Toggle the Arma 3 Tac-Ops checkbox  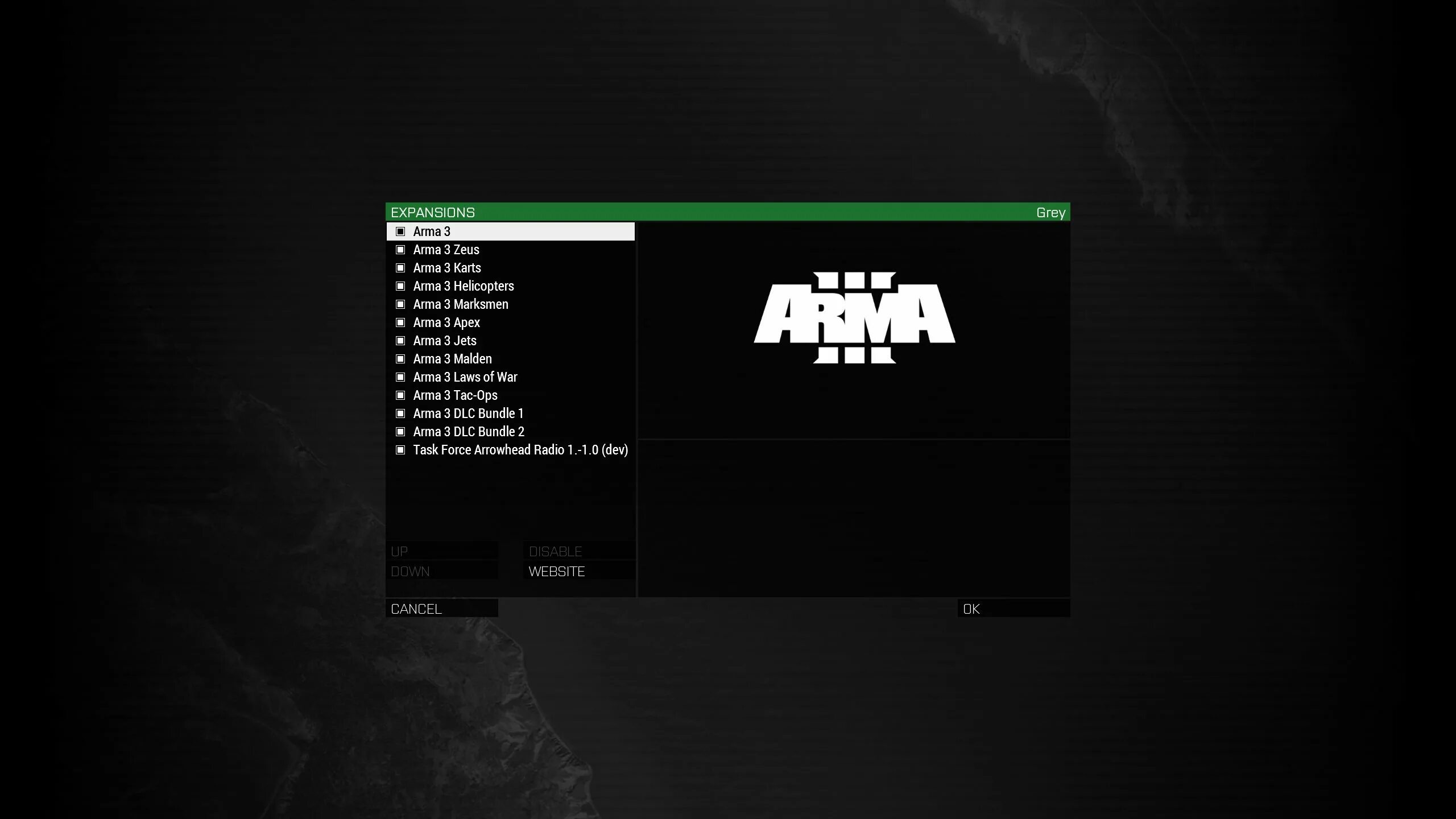[400, 395]
